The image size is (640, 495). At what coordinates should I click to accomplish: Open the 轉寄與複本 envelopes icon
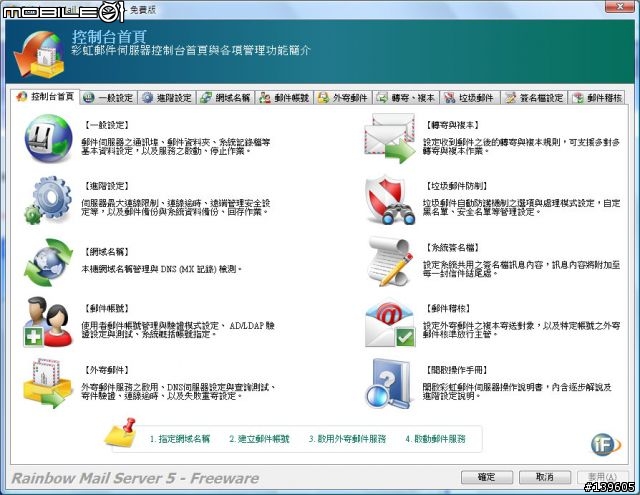389,139
